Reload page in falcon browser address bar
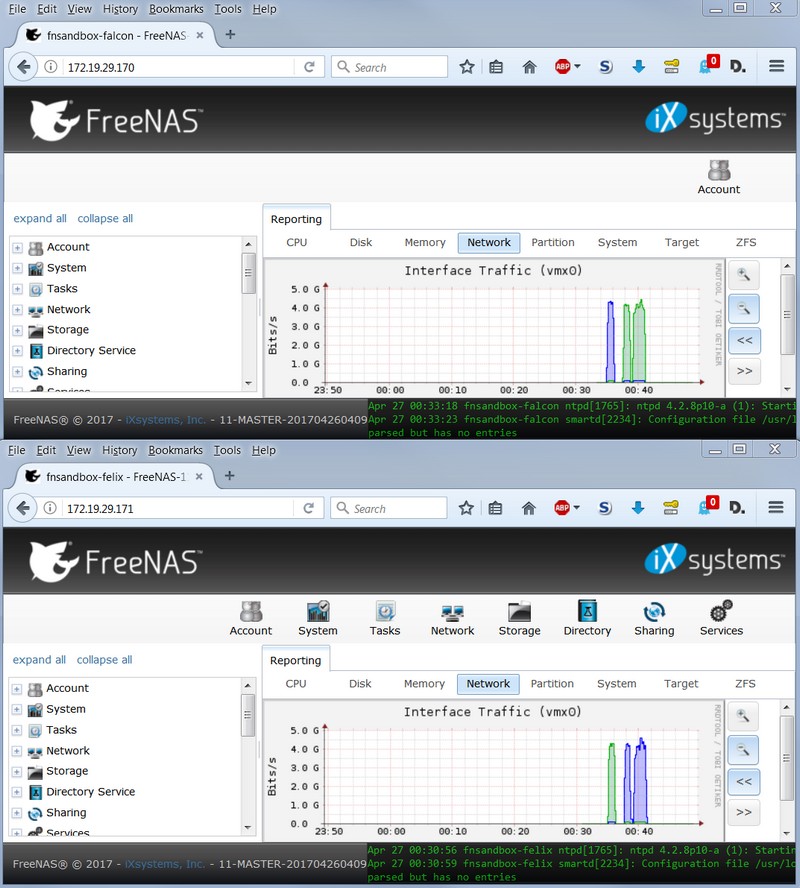The width and height of the screenshot is (800, 888). (x=309, y=67)
